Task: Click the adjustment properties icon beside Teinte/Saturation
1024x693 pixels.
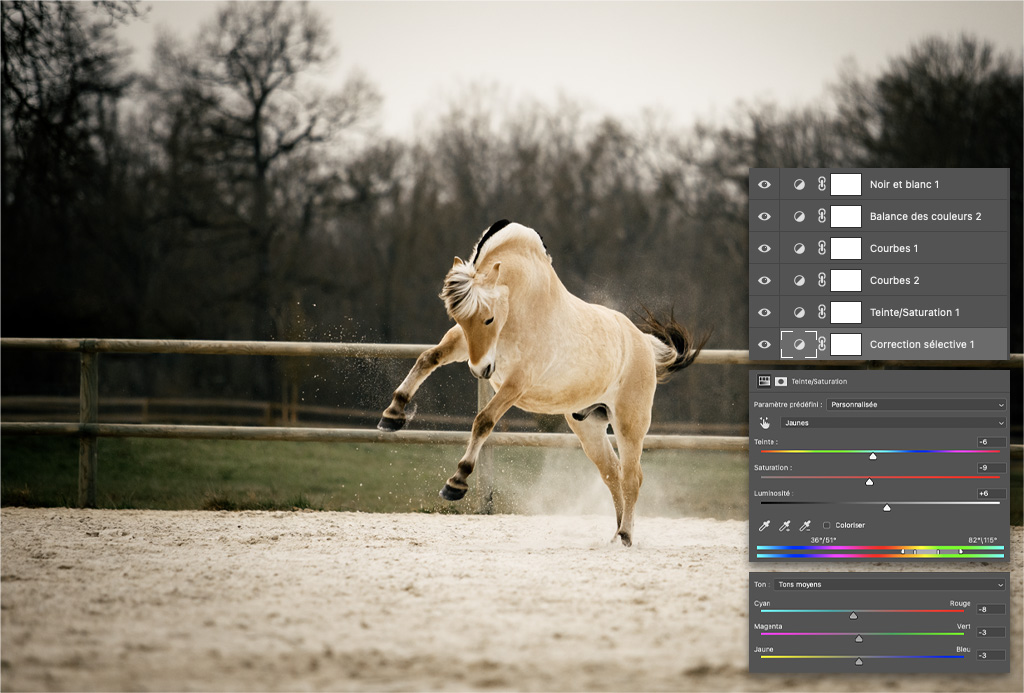Action: 763,381
